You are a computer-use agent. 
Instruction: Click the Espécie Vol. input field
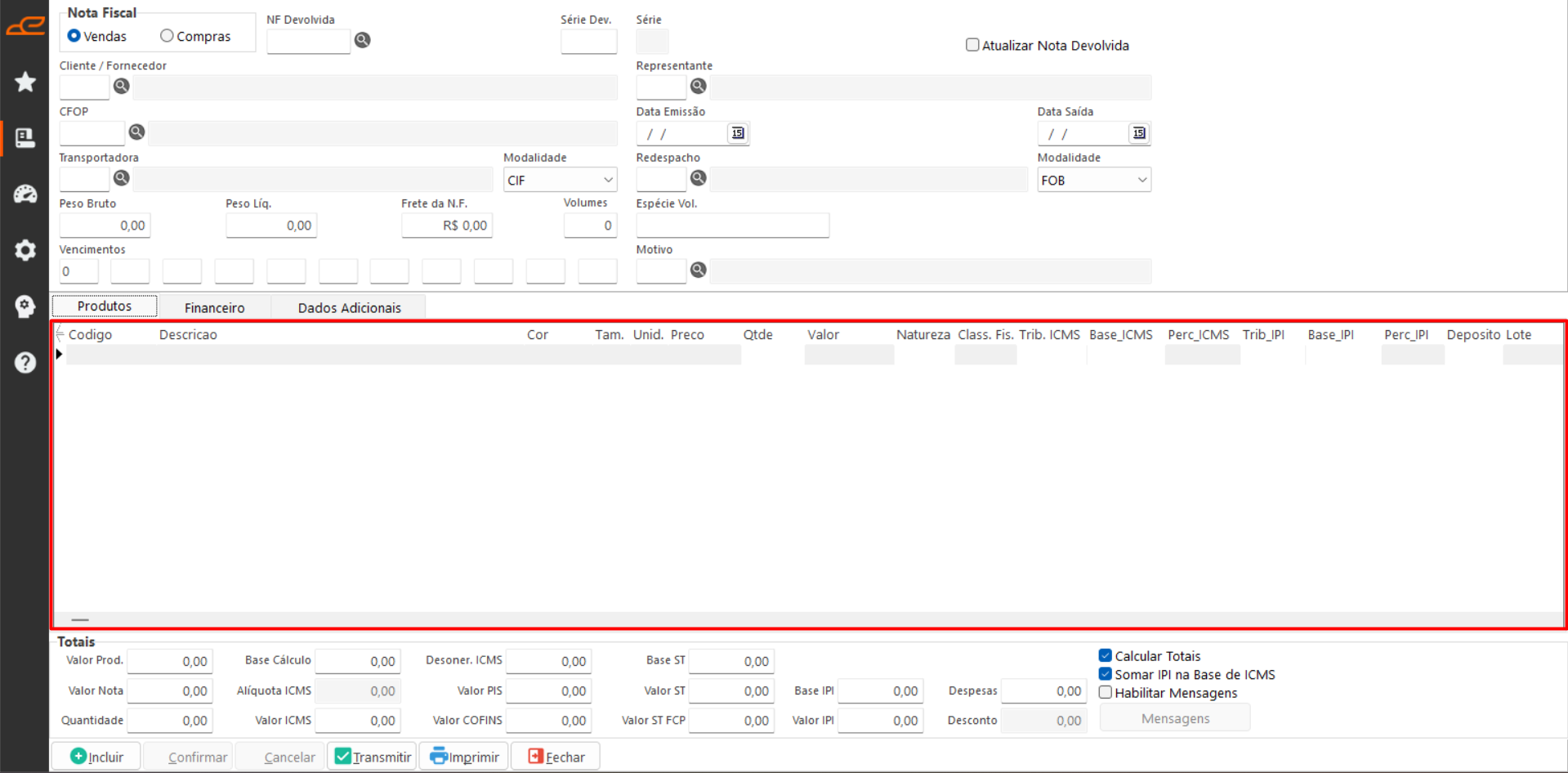click(x=732, y=226)
